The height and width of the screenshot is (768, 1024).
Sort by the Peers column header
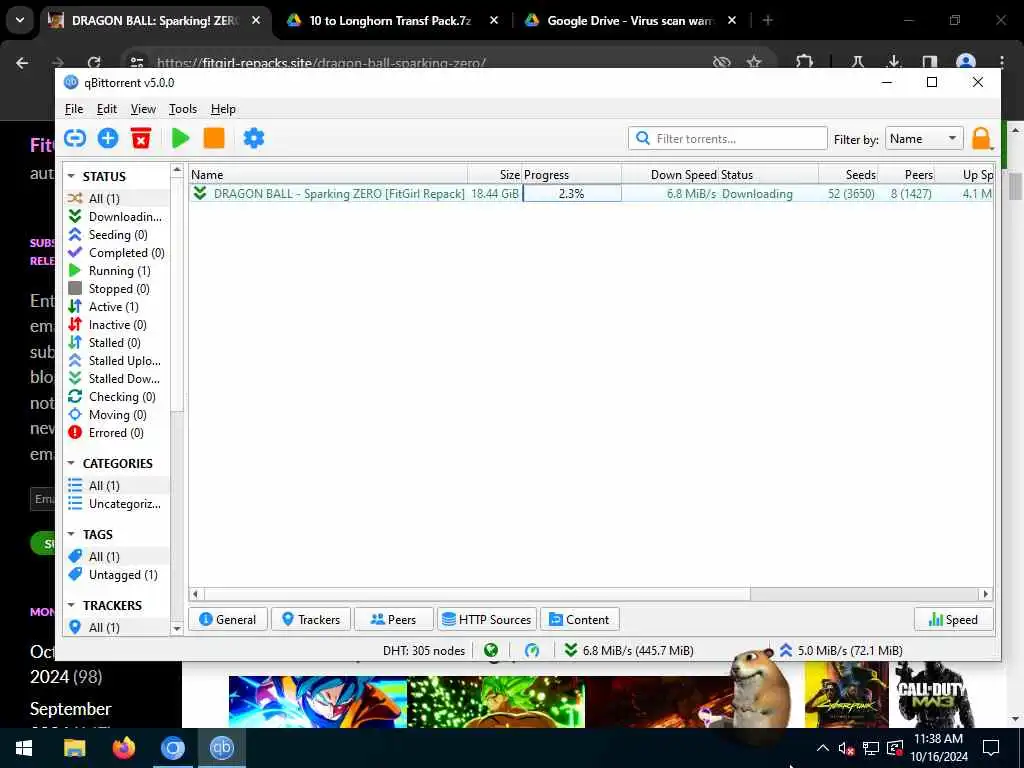(906, 174)
